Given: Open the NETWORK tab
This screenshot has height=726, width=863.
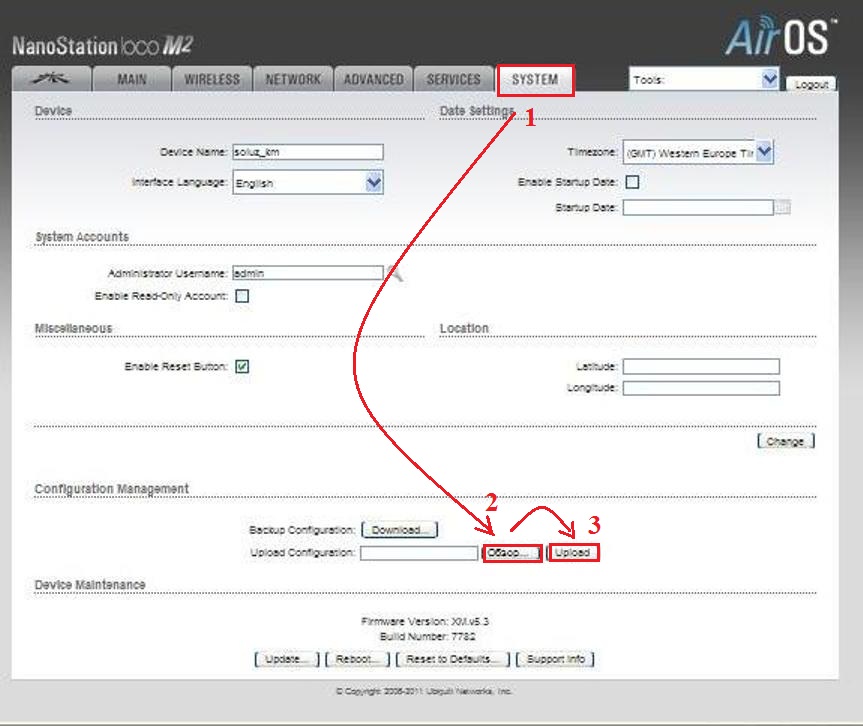Looking at the screenshot, I should click(293, 79).
